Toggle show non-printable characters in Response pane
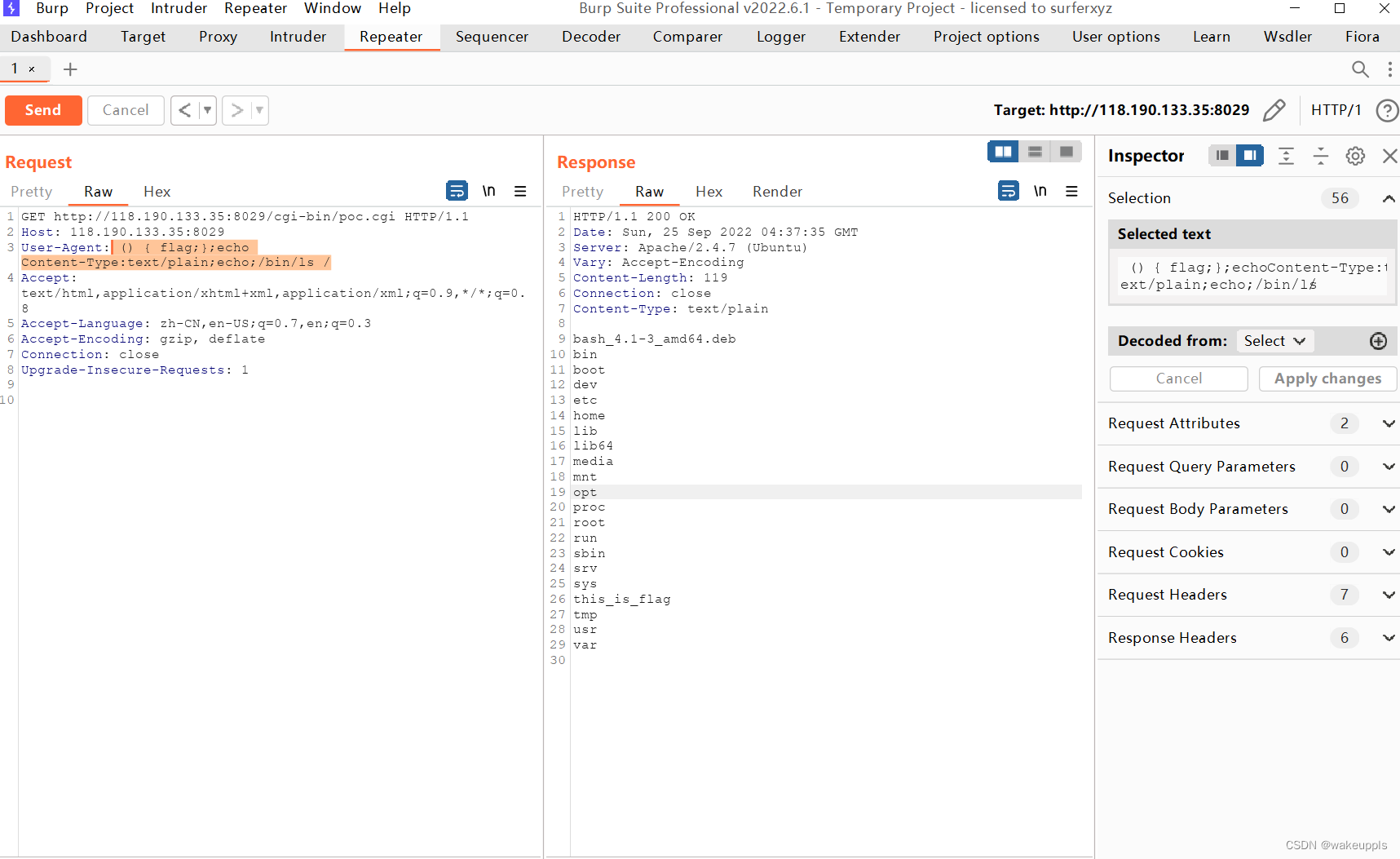This screenshot has width=1400, height=859. pyautogui.click(x=1040, y=191)
